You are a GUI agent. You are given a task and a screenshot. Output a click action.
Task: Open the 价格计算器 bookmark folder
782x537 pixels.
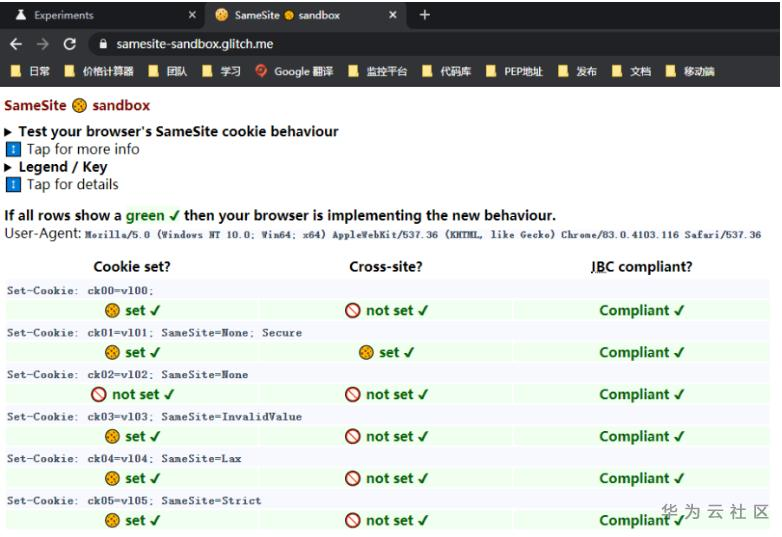click(99, 71)
